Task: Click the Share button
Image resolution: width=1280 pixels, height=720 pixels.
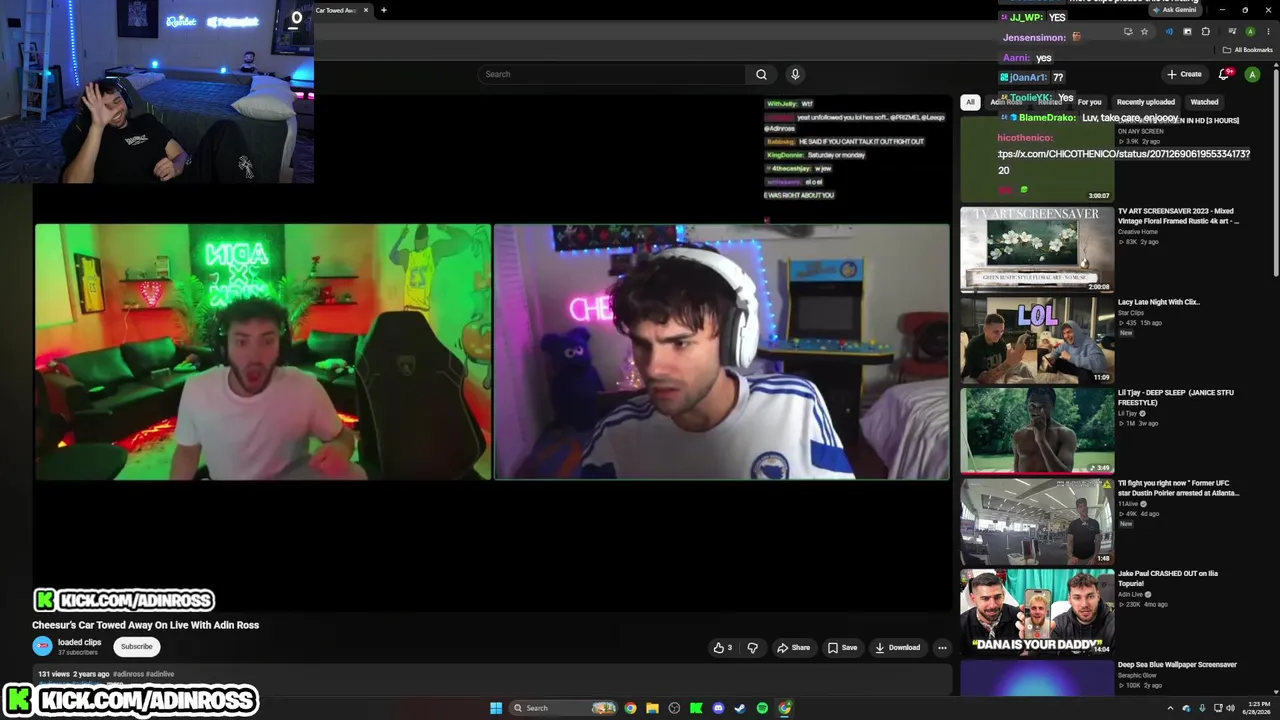Action: pyautogui.click(x=793, y=647)
